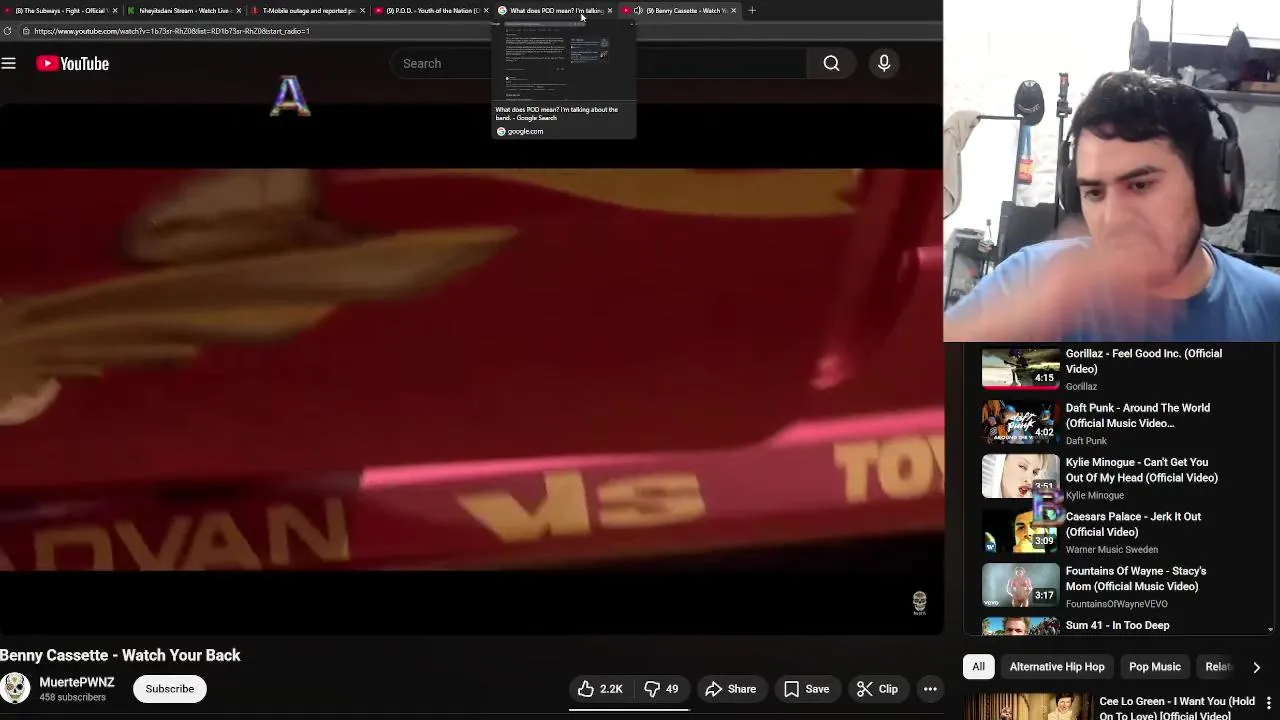Open a new browser tab
The image size is (1280, 720).
point(752,11)
